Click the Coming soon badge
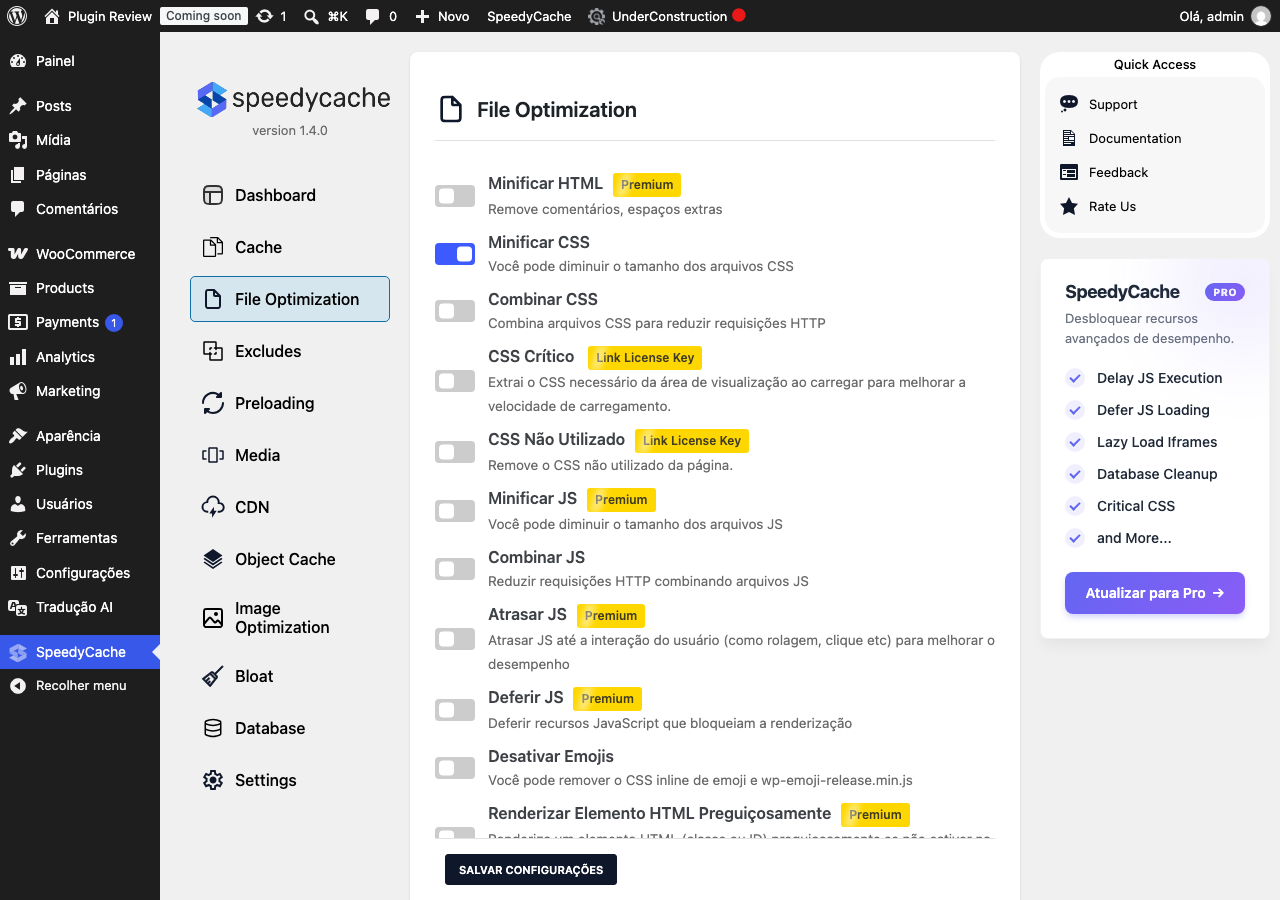The height and width of the screenshot is (900, 1280). click(204, 16)
